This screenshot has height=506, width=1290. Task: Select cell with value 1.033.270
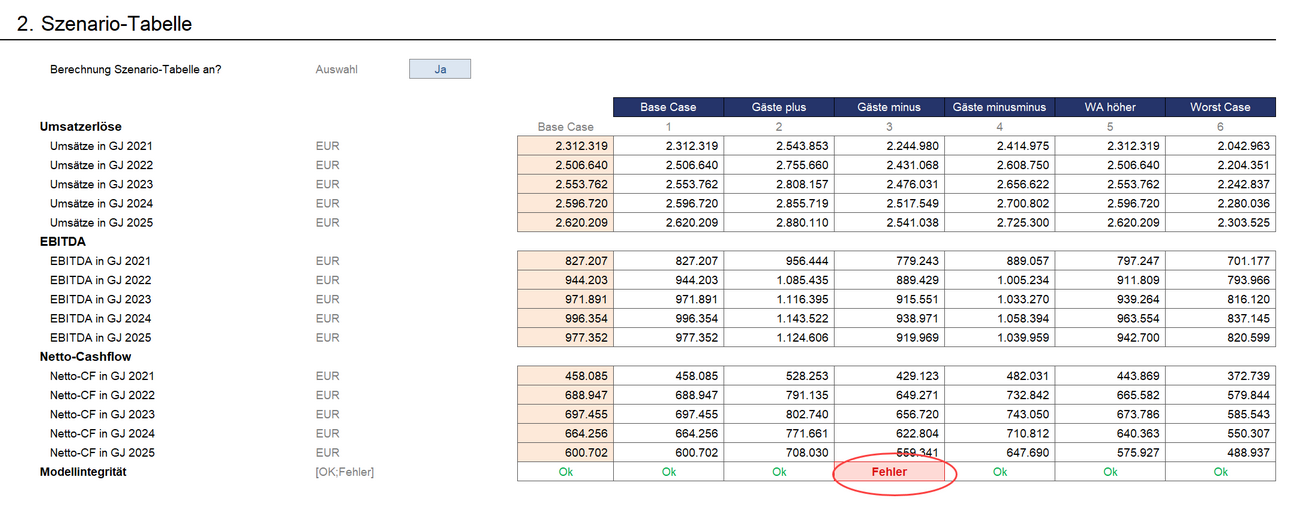1000,300
